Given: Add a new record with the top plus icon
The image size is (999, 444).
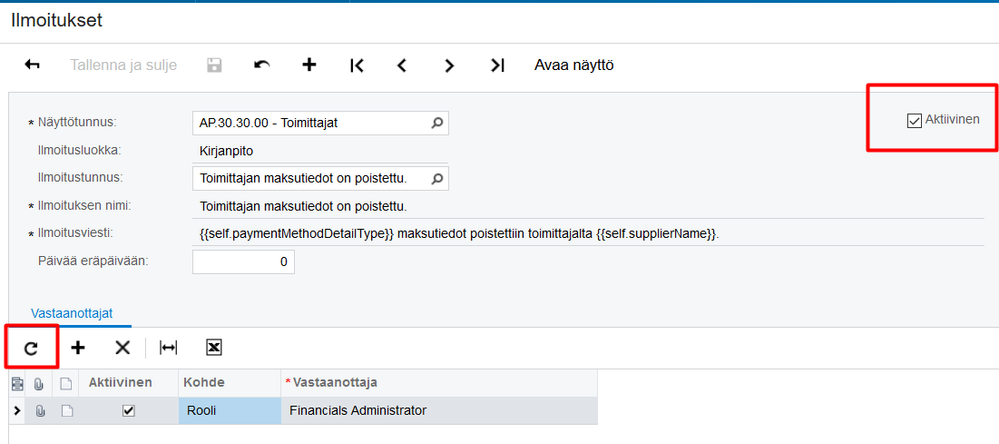Looking at the screenshot, I should [x=309, y=65].
